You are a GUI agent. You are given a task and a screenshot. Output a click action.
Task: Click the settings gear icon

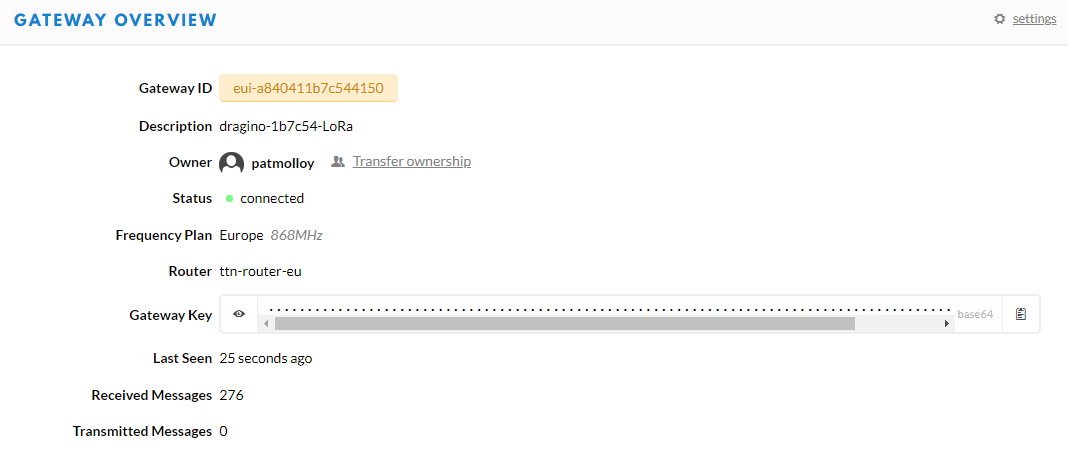999,19
